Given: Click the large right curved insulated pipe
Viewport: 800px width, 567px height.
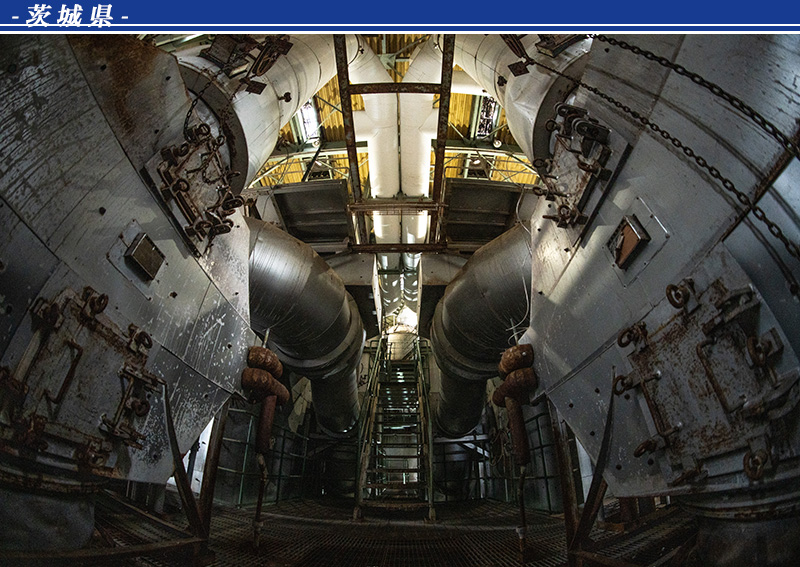Looking at the screenshot, I should pos(485,300).
